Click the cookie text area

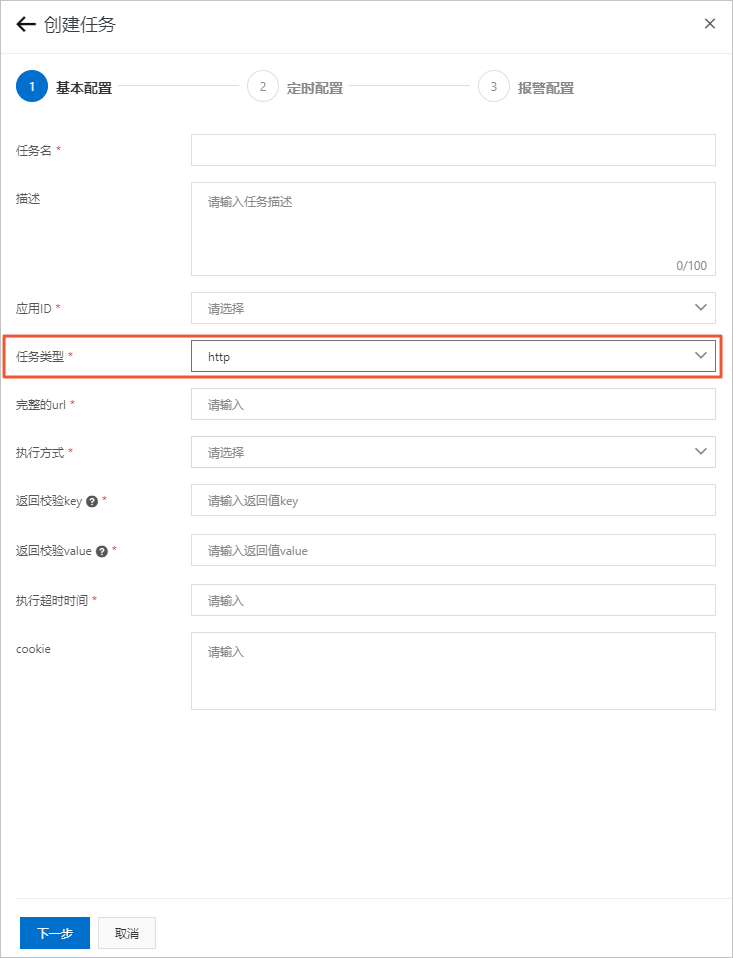click(x=453, y=671)
